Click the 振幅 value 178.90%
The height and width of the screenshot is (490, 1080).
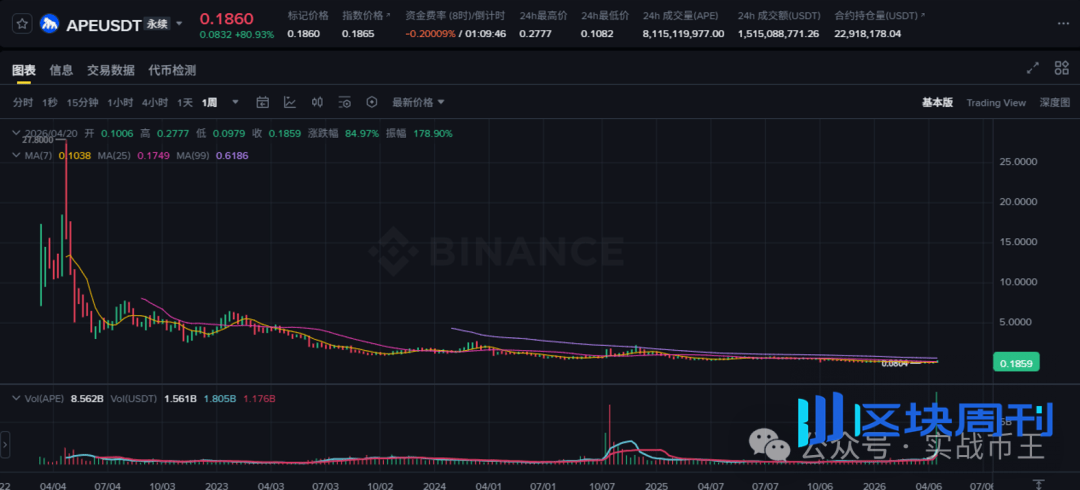point(433,133)
